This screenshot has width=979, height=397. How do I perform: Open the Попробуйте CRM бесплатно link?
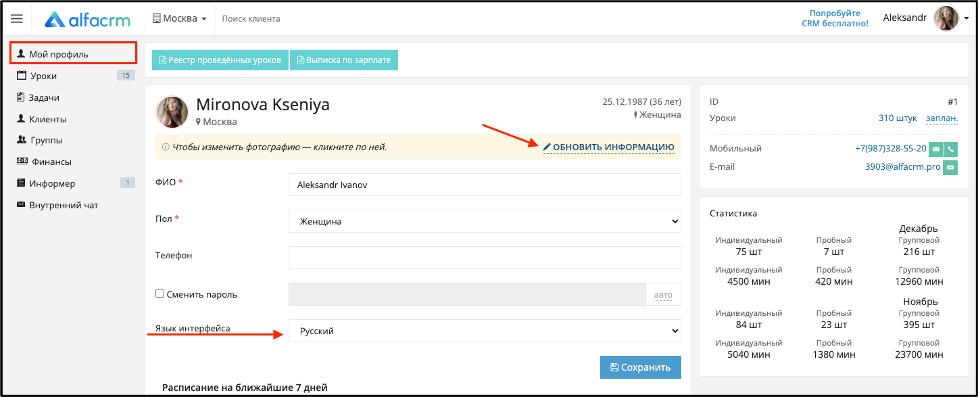click(835, 18)
